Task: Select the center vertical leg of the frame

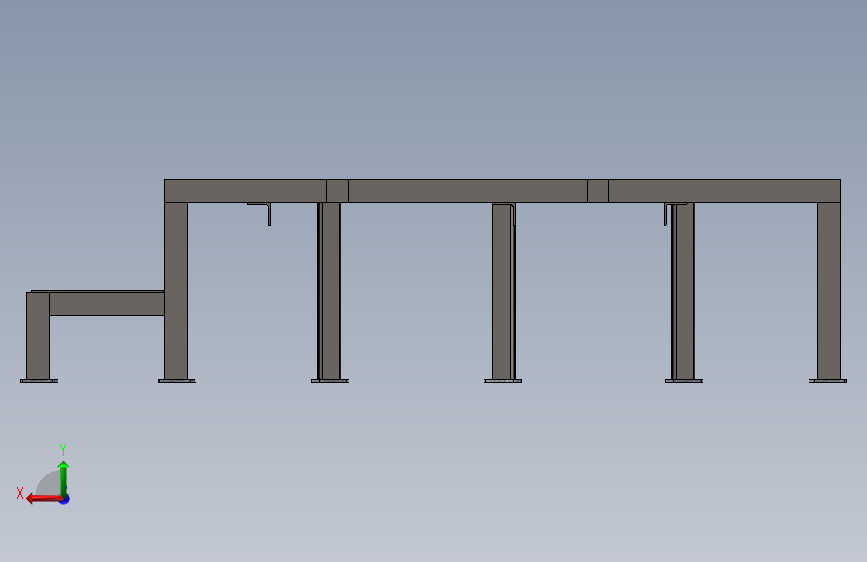Action: coord(502,291)
